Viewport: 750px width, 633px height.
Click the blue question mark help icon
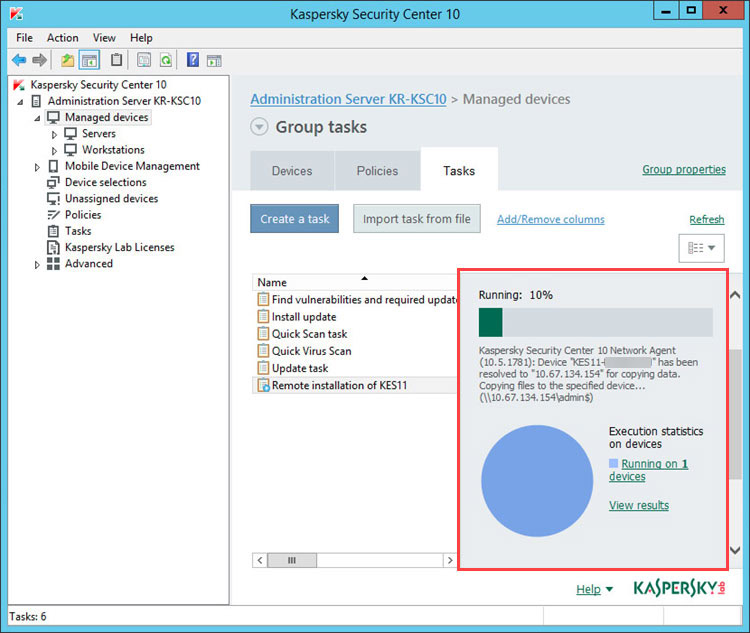coord(193,60)
